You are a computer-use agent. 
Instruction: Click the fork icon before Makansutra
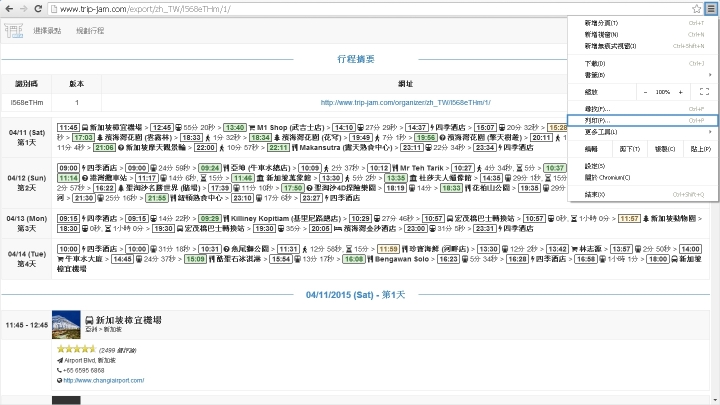295,148
